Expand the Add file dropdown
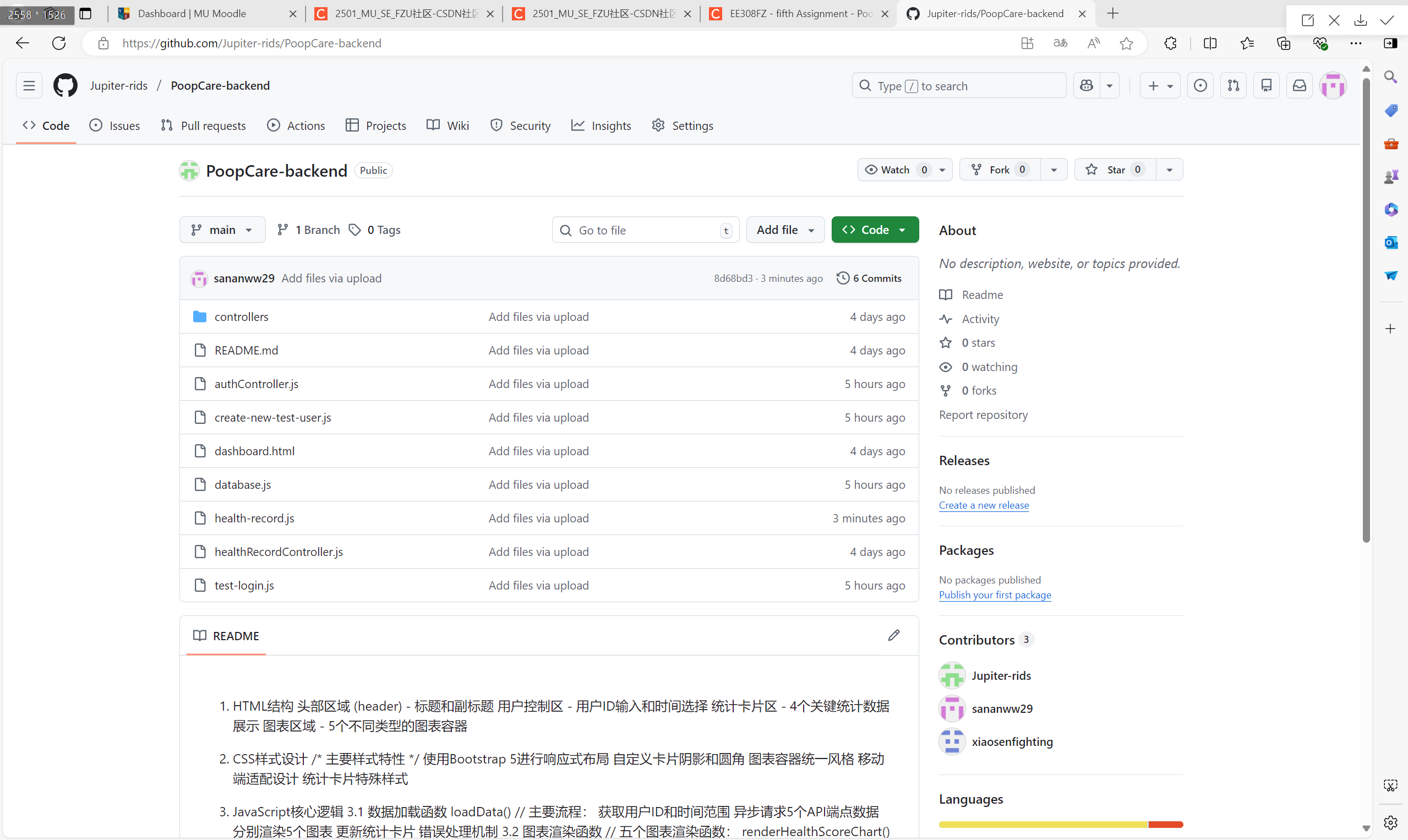Viewport: 1408px width, 840px height. click(785, 230)
